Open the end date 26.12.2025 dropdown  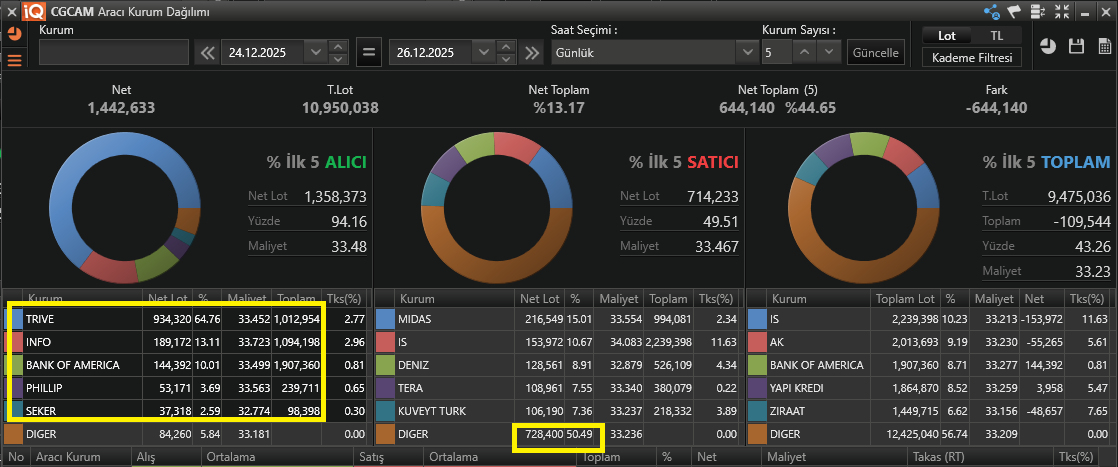483,53
